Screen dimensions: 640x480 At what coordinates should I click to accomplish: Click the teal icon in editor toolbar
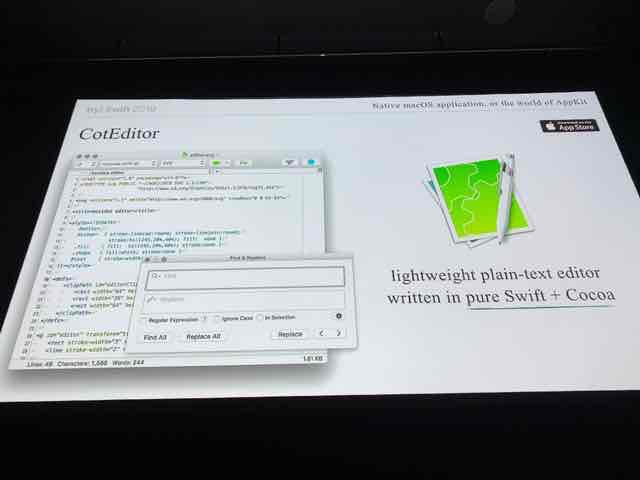tap(311, 162)
